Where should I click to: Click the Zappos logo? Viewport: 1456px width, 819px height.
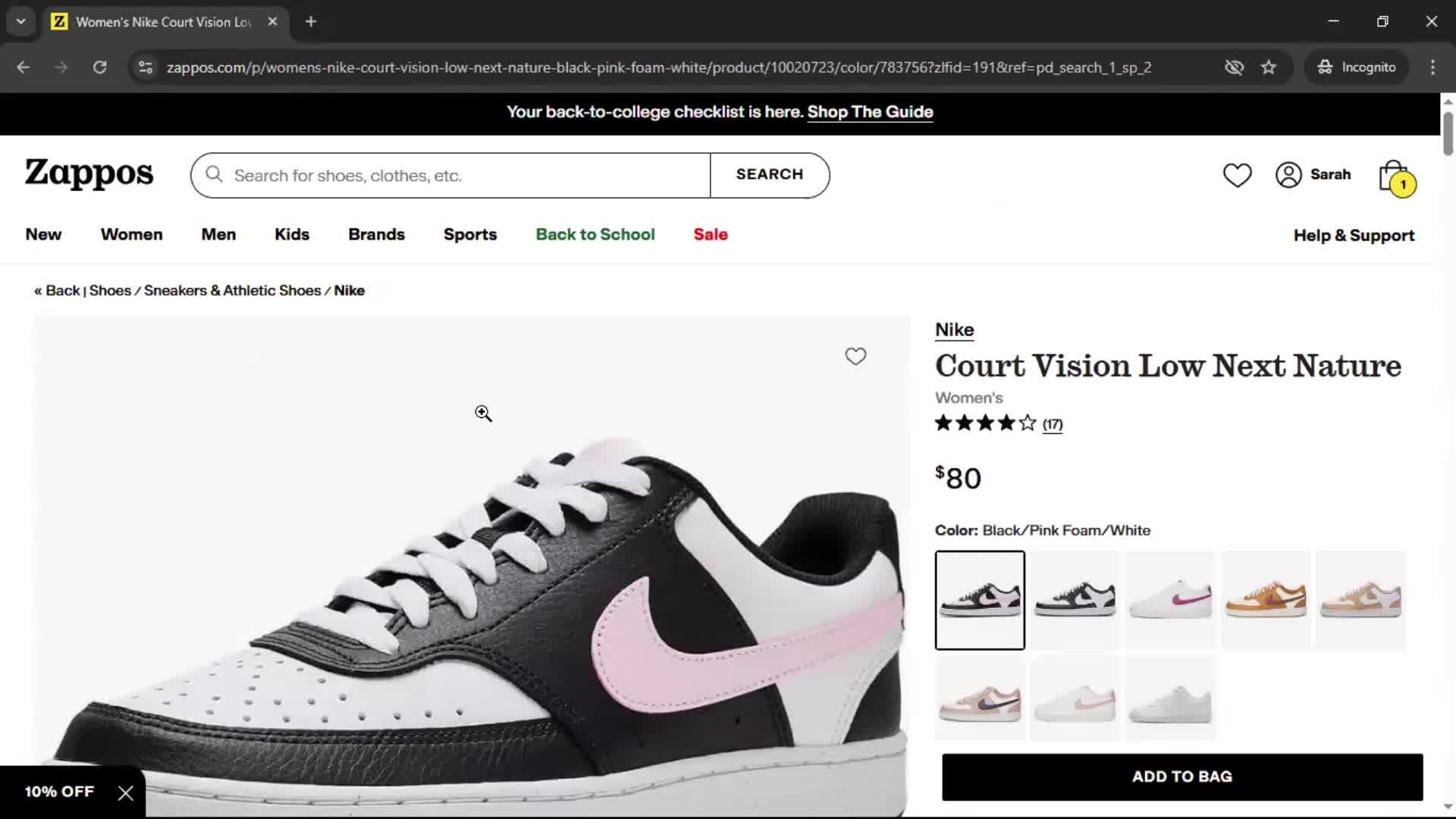click(x=89, y=174)
